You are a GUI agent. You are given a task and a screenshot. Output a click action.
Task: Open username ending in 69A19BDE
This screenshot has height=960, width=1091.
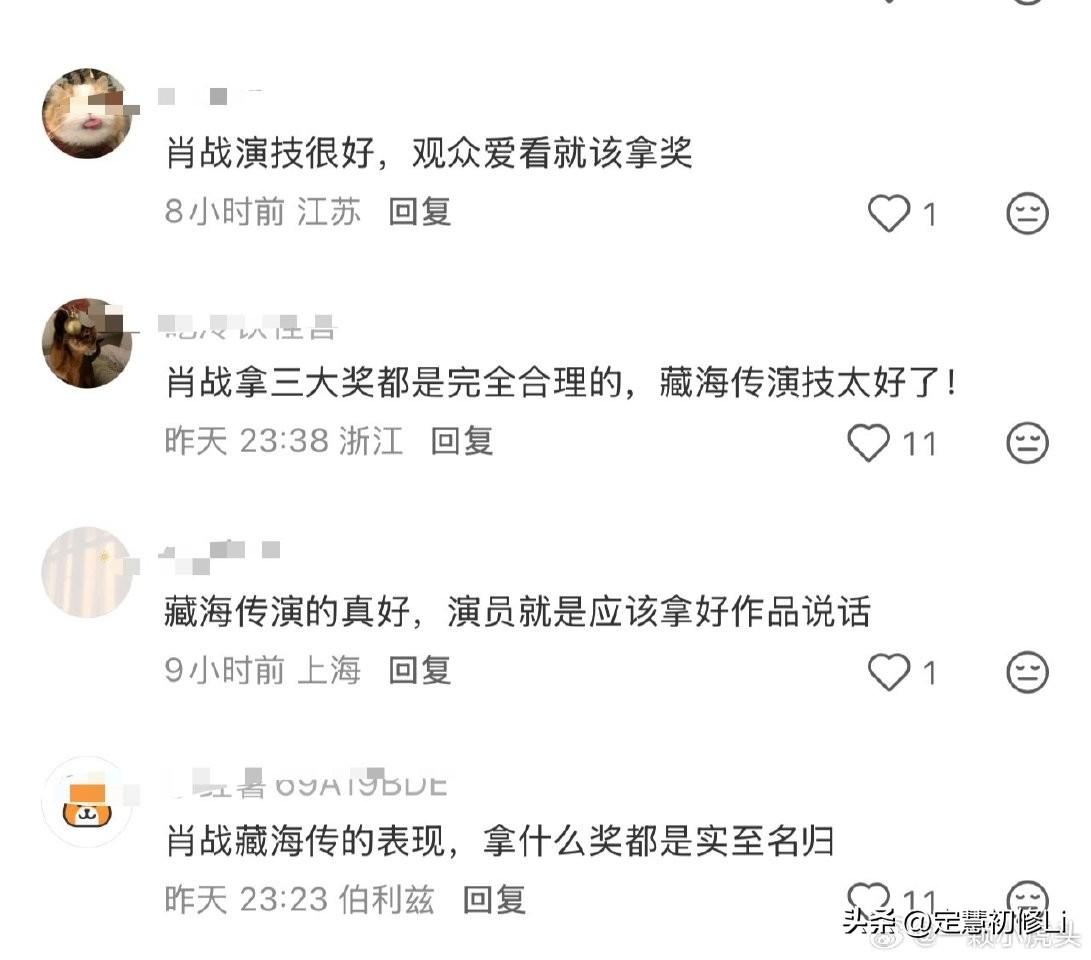click(306, 784)
